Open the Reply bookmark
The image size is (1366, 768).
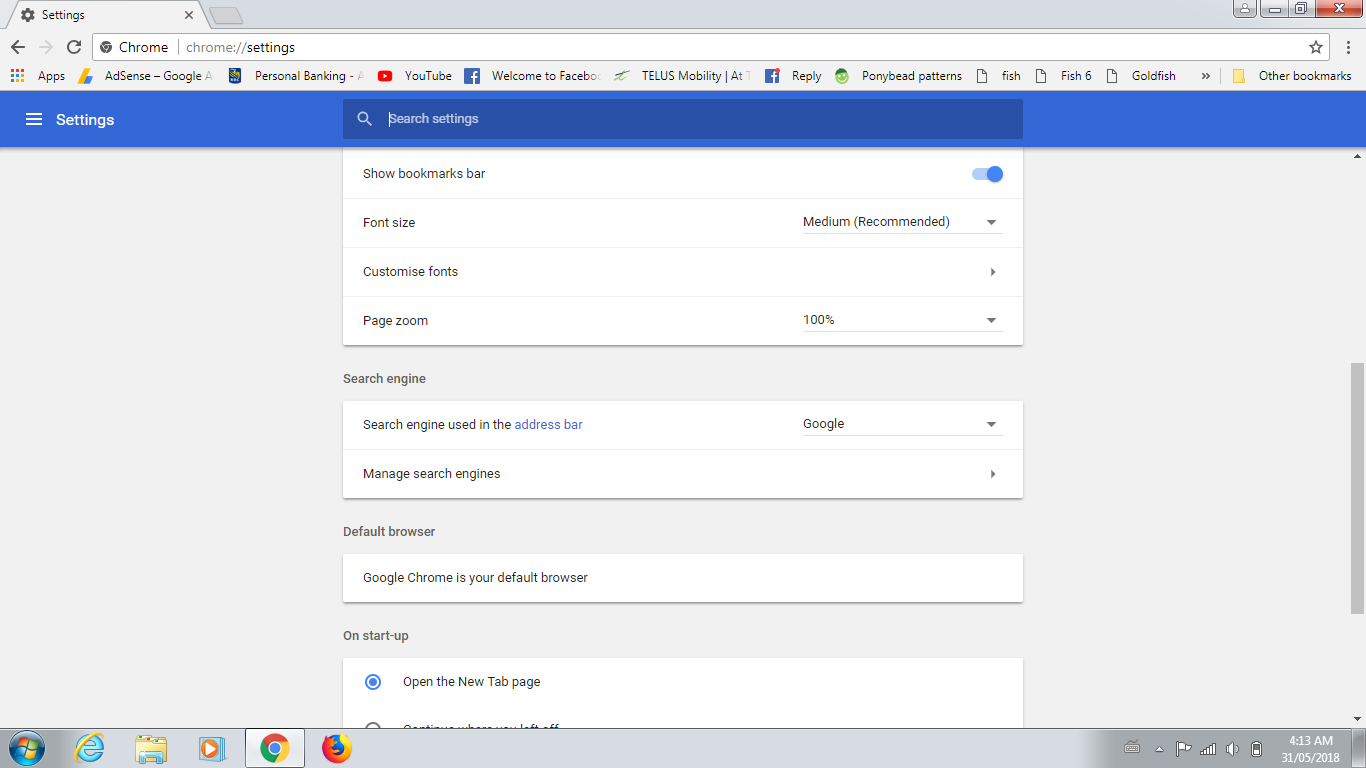tap(793, 76)
